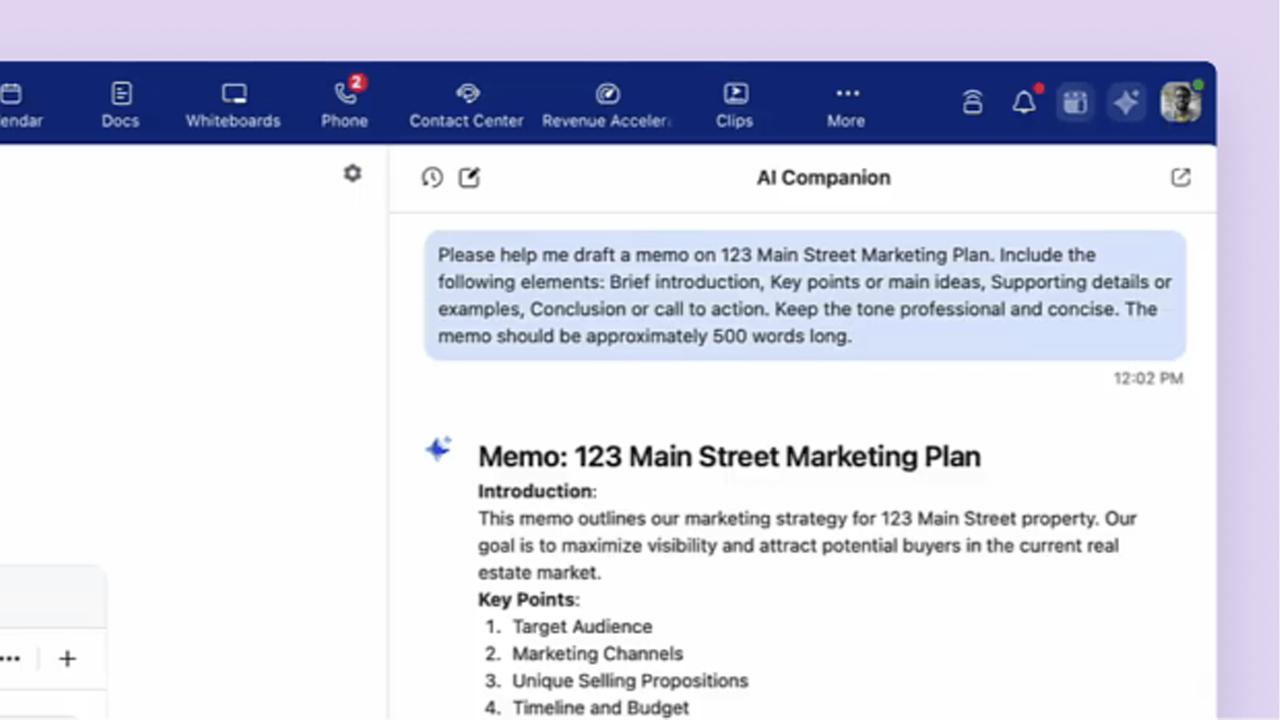The height and width of the screenshot is (720, 1280).
Task: Start a new AI Companion chat
Action: (469, 178)
